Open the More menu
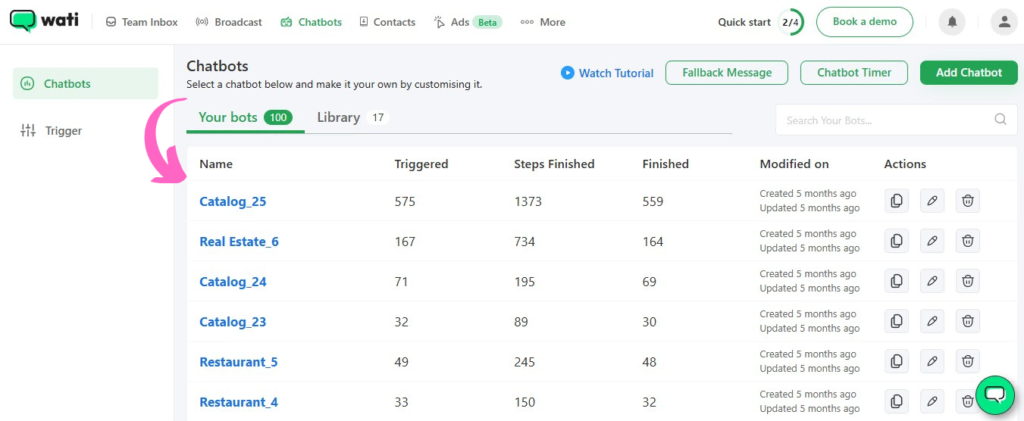Image resolution: width=1024 pixels, height=421 pixels. pos(543,22)
